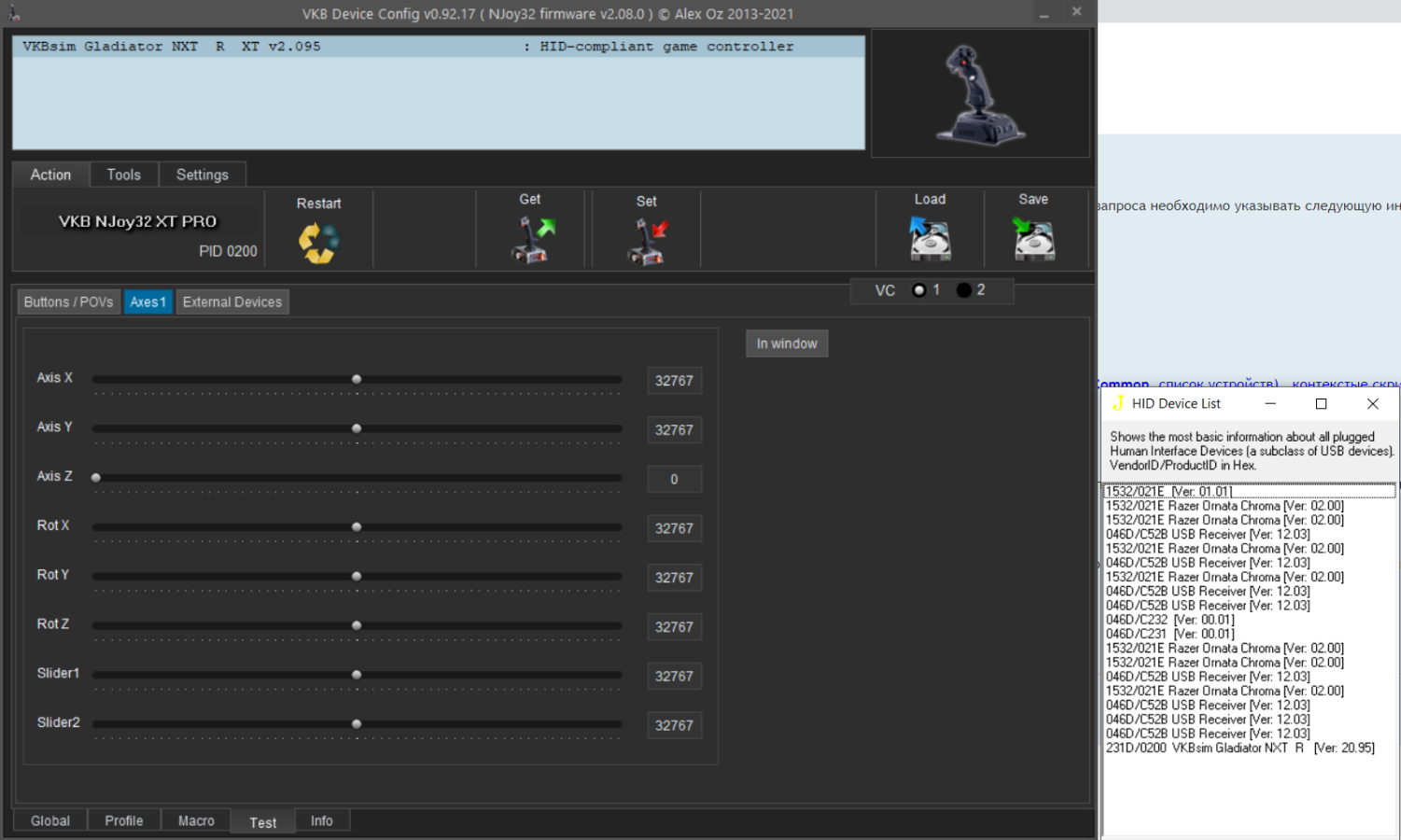1401x840 pixels.
Task: Select the Test bottom tab
Action: coord(263,821)
